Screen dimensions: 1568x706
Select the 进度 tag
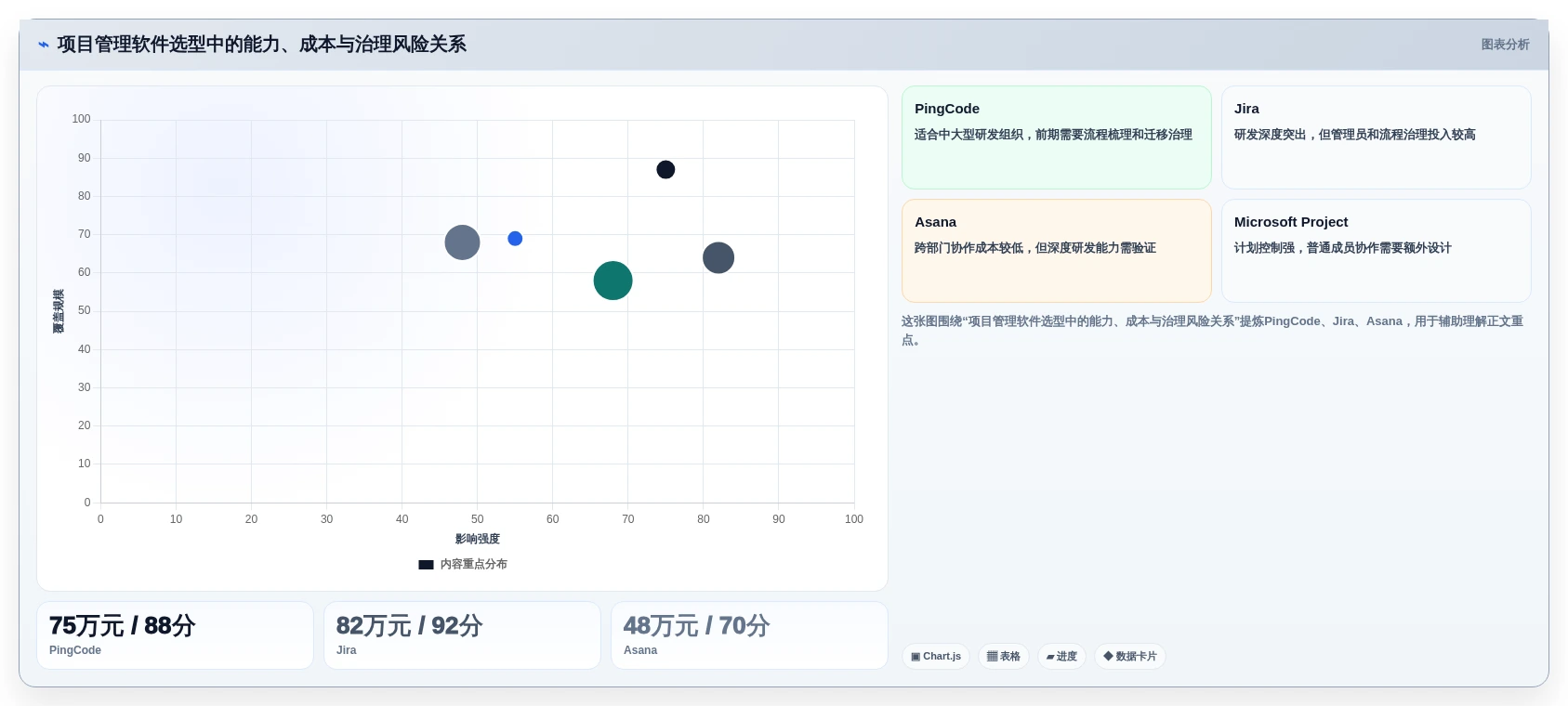coord(1061,657)
